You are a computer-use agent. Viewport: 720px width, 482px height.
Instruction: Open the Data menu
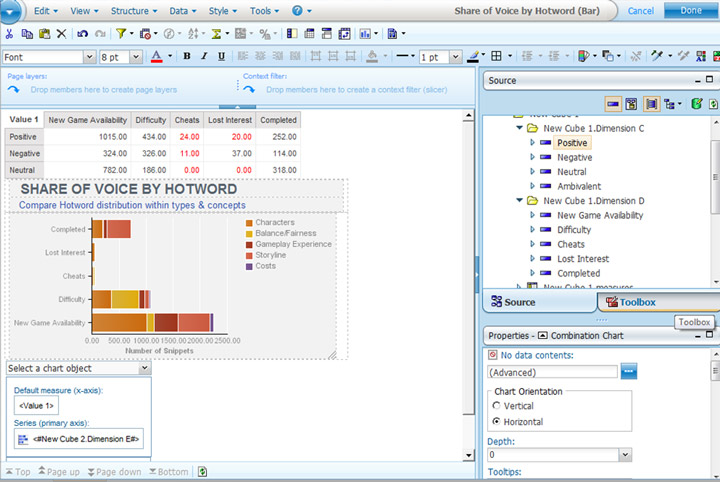point(182,11)
